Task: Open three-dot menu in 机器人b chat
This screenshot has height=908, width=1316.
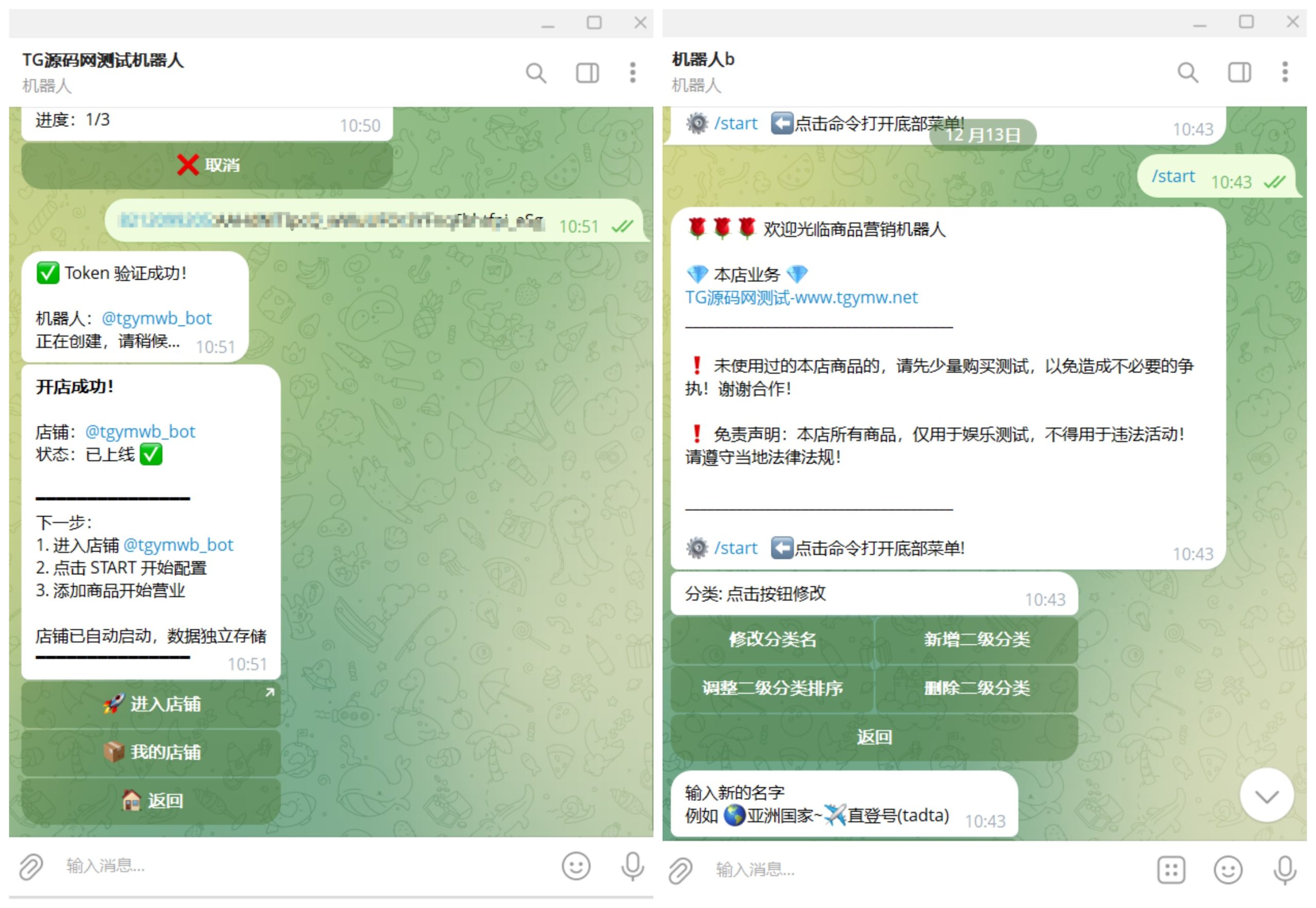Action: 1284,72
